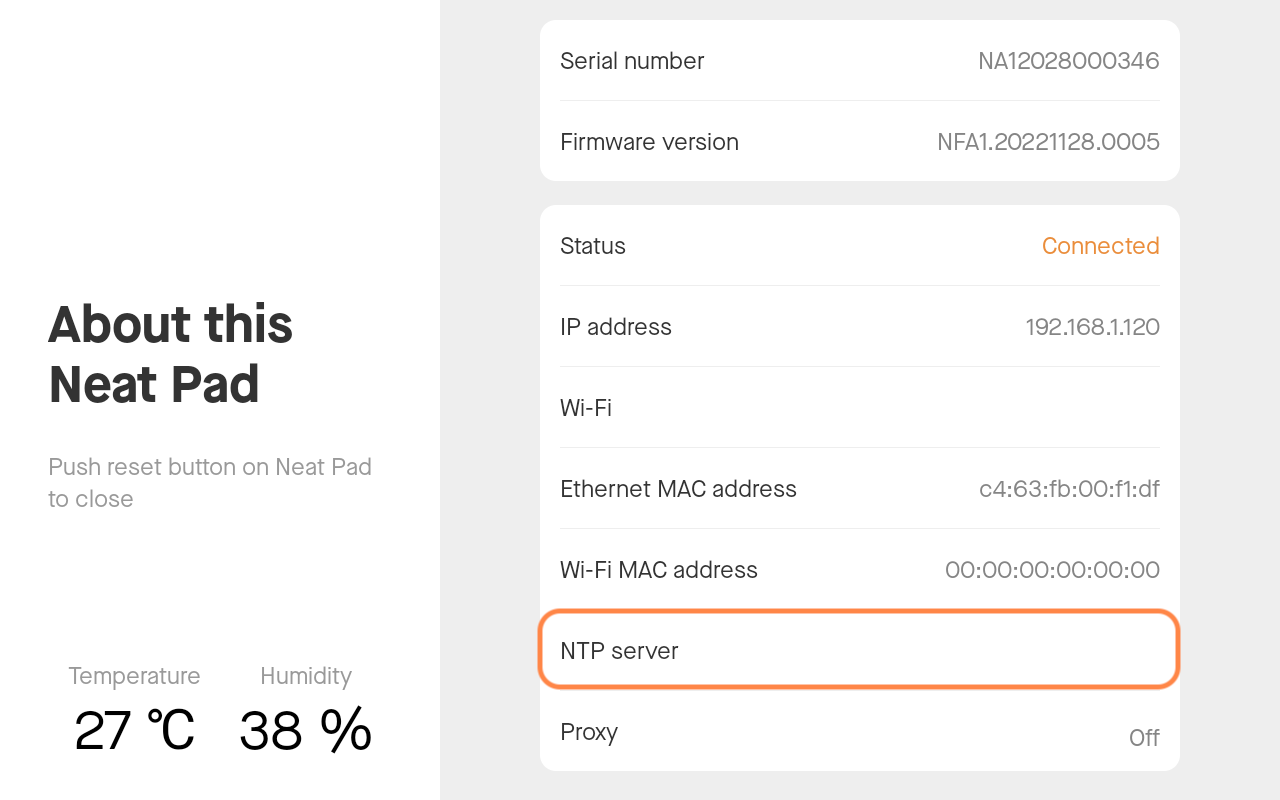Select the Wi-Fi MAC address value
1280x800 pixels.
[x=1052, y=569]
